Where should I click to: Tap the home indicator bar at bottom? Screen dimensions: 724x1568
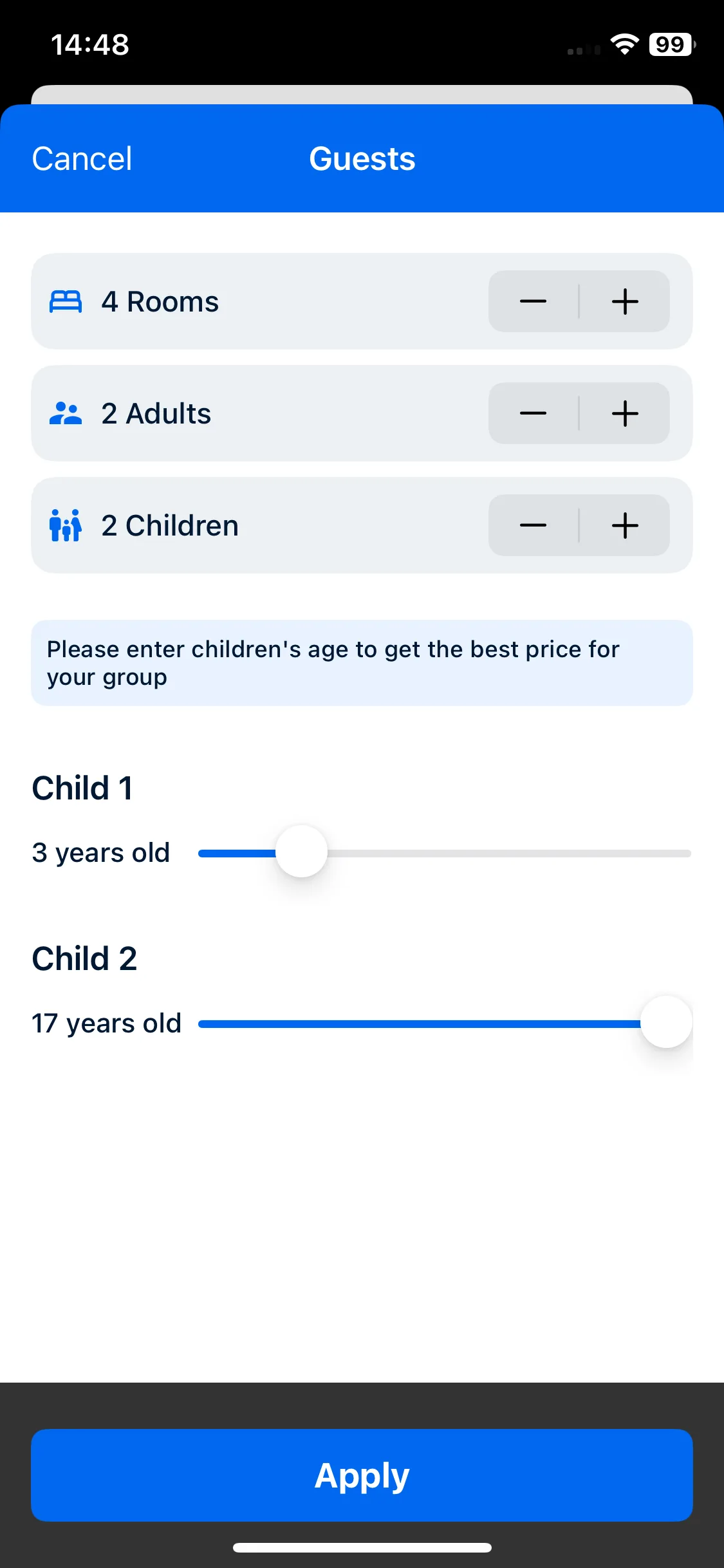362,1547
